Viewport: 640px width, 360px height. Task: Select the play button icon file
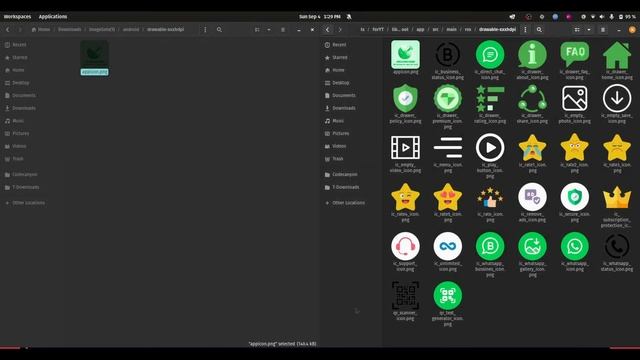pos(490,148)
